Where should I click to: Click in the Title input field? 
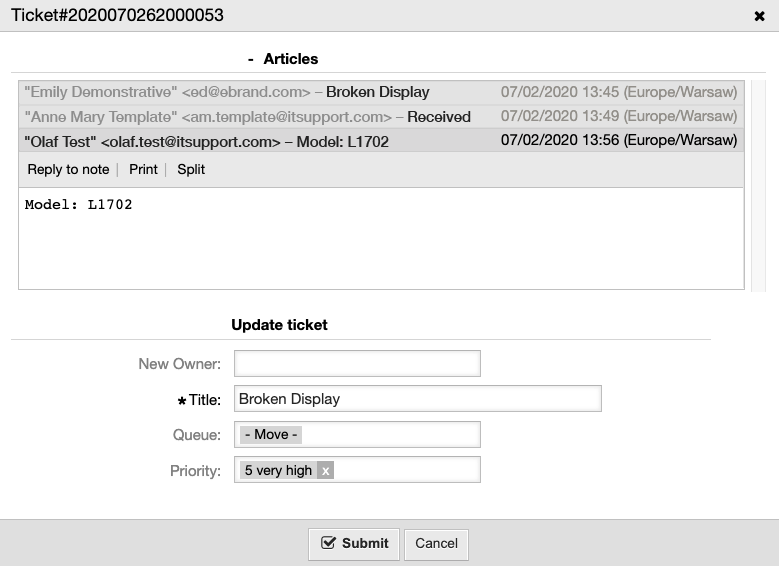pyautogui.click(x=418, y=399)
